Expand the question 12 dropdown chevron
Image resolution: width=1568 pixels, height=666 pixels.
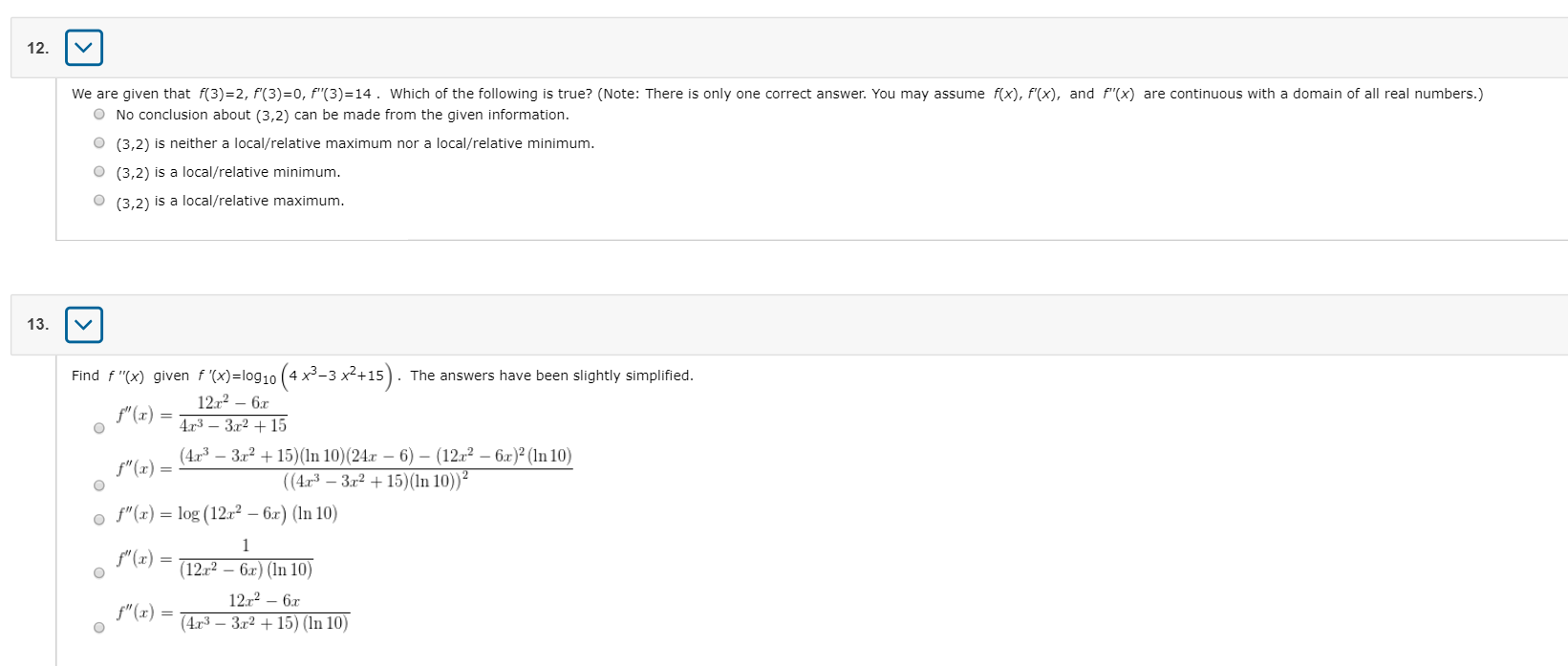point(84,48)
